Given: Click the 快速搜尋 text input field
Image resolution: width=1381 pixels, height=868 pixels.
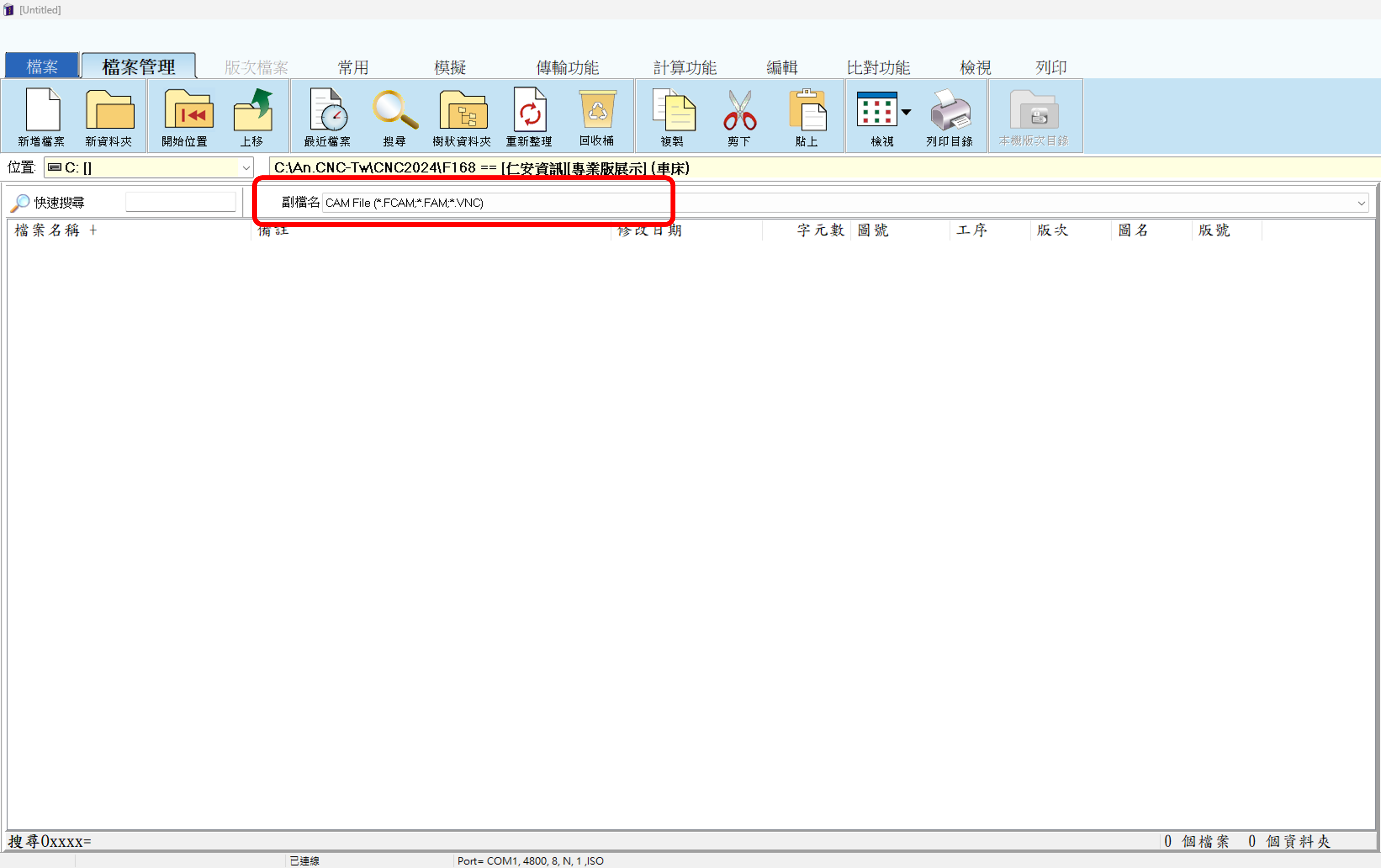Looking at the screenshot, I should [181, 202].
